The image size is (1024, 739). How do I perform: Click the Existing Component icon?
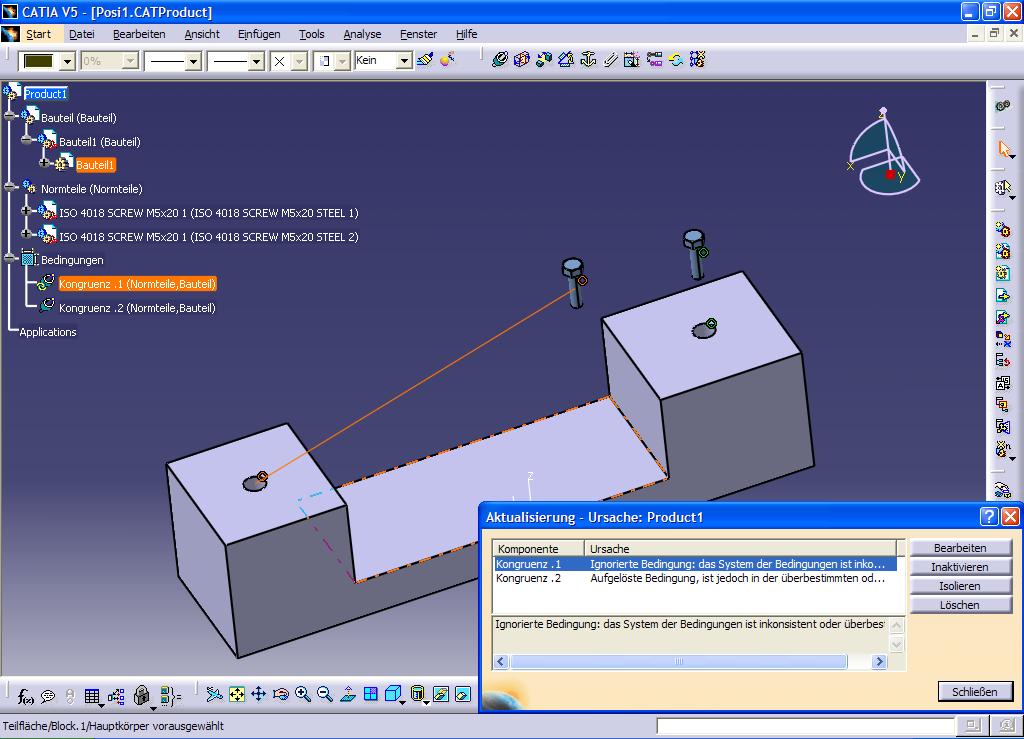(x=1003, y=296)
